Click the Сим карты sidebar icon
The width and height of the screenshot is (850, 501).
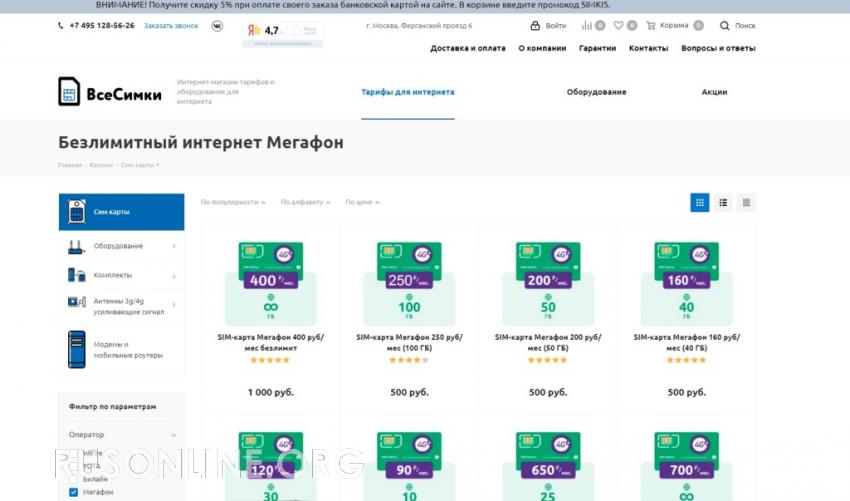pos(76,211)
